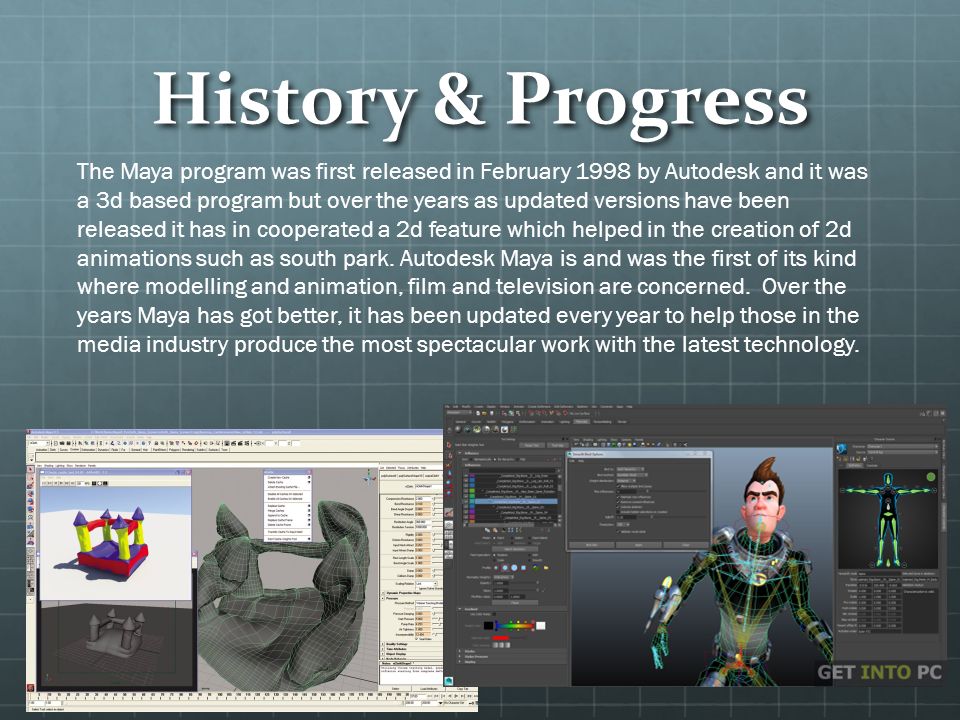The width and height of the screenshot is (960, 720).
Task: Open the Rendering shelf tab in left Maya
Action: [x=188, y=449]
